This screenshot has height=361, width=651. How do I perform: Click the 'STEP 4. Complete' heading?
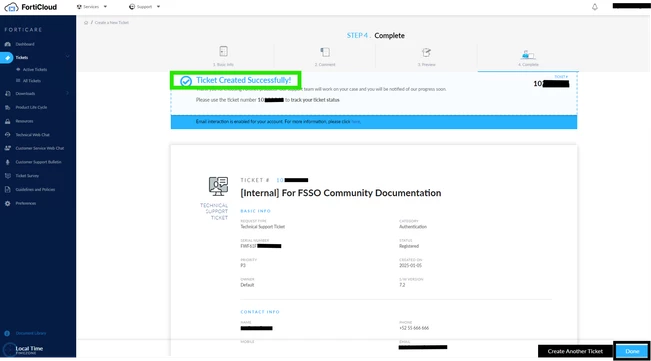click(376, 36)
